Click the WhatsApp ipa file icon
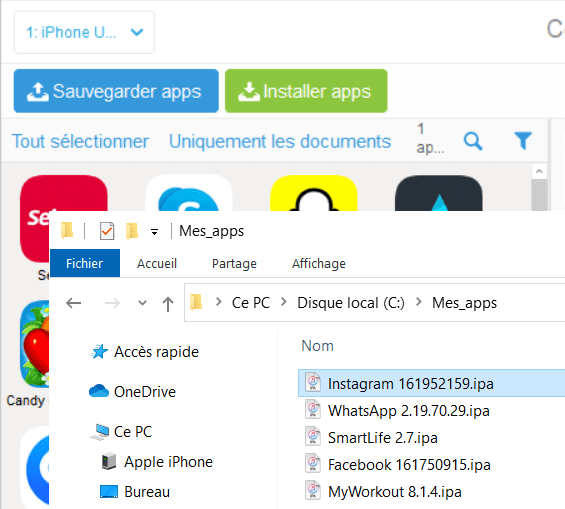565x509 pixels. point(313,409)
